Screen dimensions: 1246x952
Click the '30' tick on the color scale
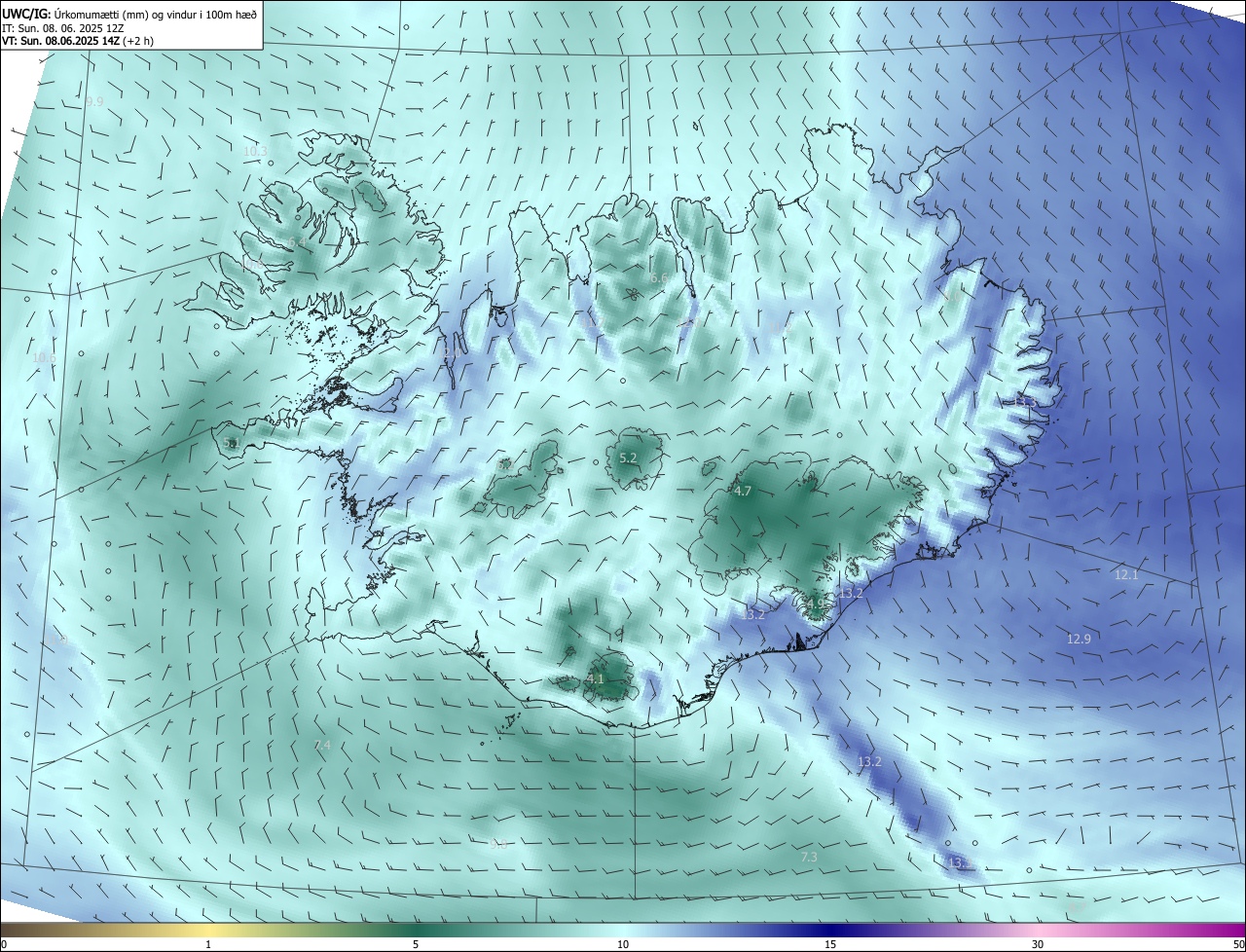point(1038,944)
